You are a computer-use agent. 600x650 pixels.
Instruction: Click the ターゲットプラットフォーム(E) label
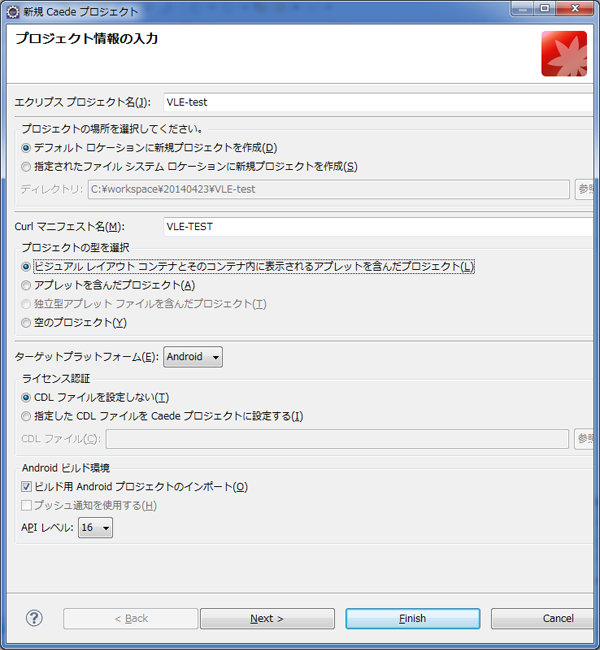tap(87, 357)
